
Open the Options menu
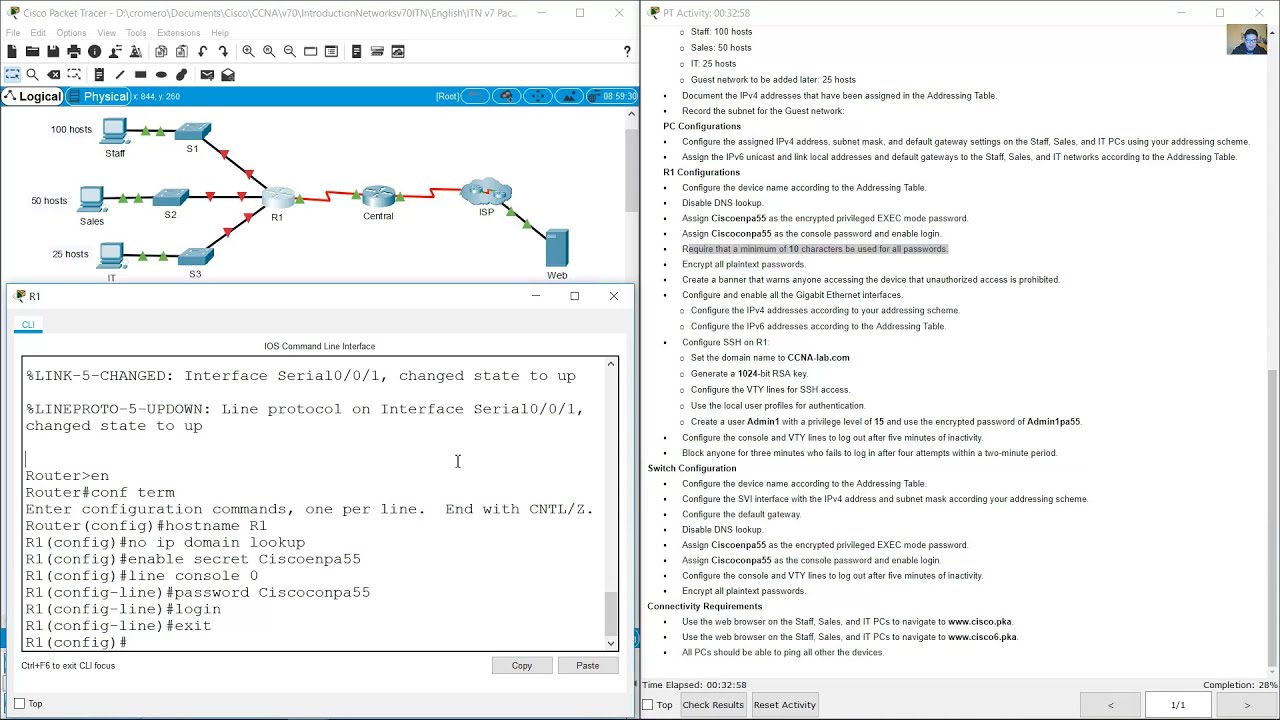tap(71, 33)
